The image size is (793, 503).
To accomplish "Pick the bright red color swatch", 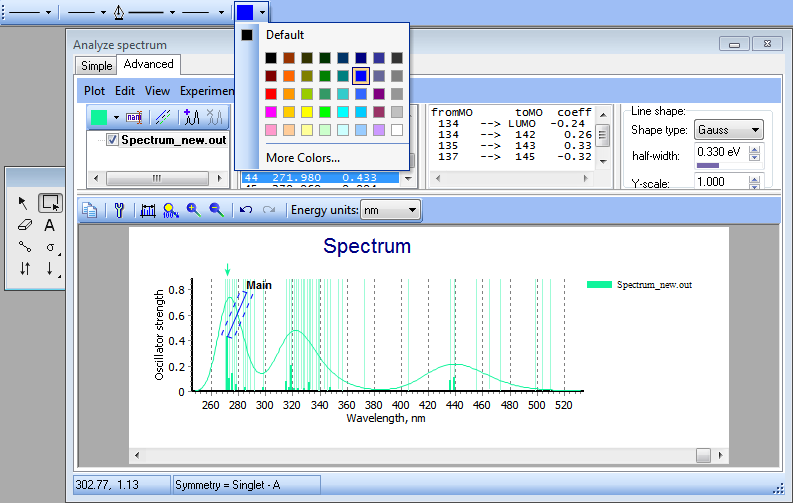I will 271,94.
